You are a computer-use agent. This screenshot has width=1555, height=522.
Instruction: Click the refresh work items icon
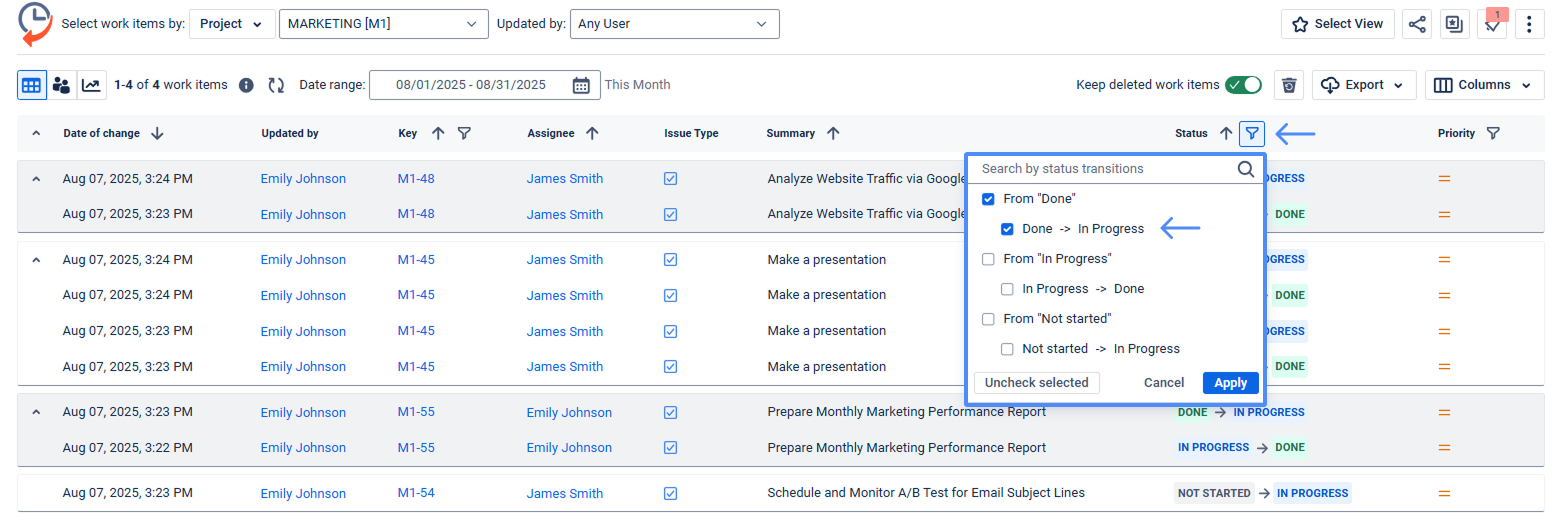click(x=276, y=85)
